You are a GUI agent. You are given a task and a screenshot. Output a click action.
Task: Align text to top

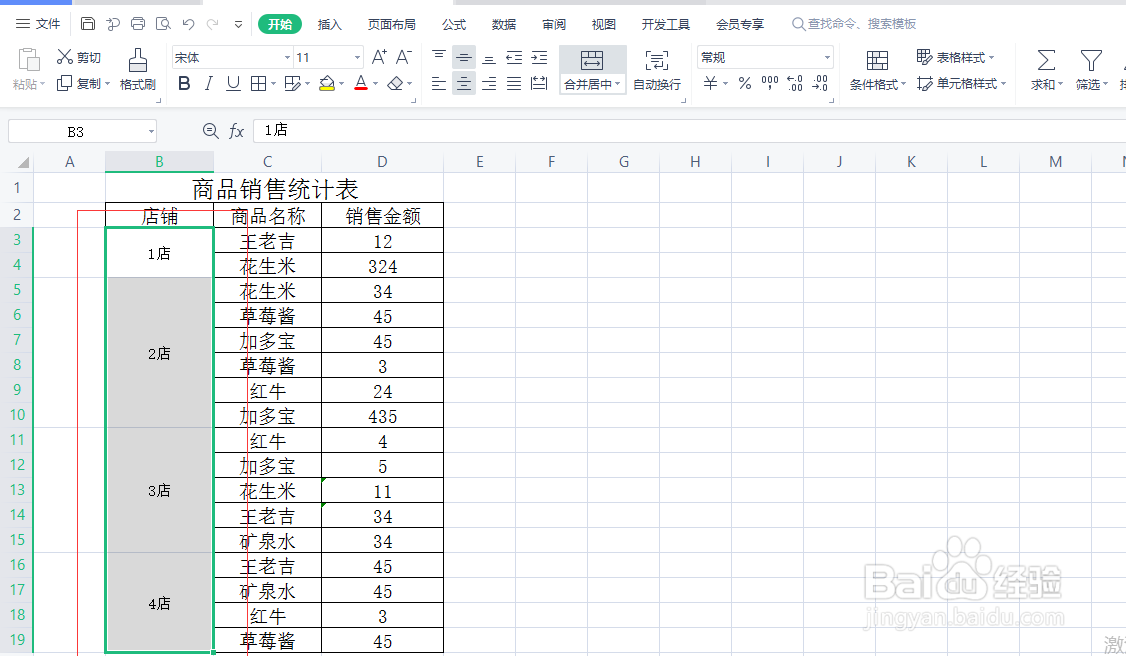[x=439, y=57]
